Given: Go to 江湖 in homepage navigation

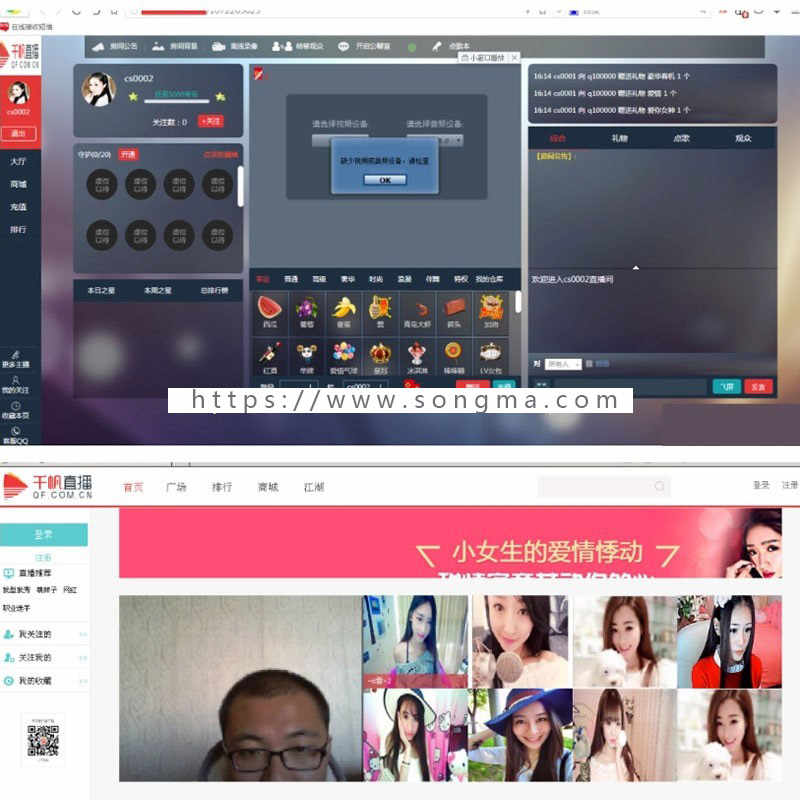Looking at the screenshot, I should 314,487.
